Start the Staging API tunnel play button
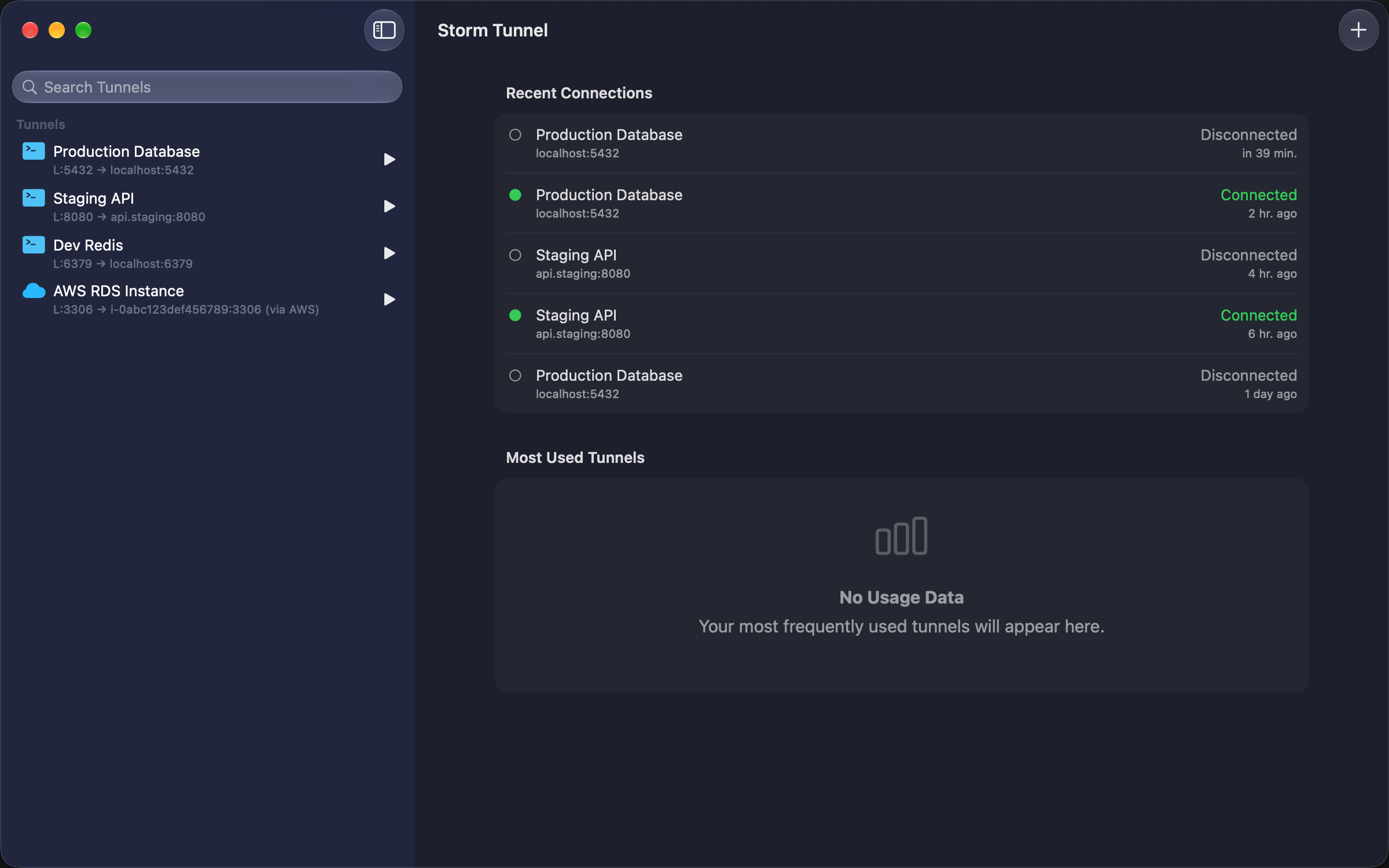Screen dimensions: 1389x868 [389, 207]
